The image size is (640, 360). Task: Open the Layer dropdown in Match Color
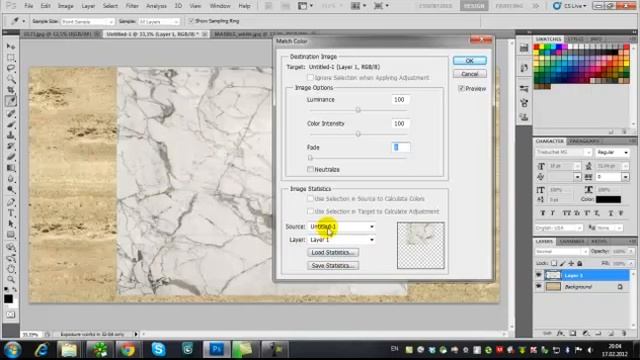(341, 240)
